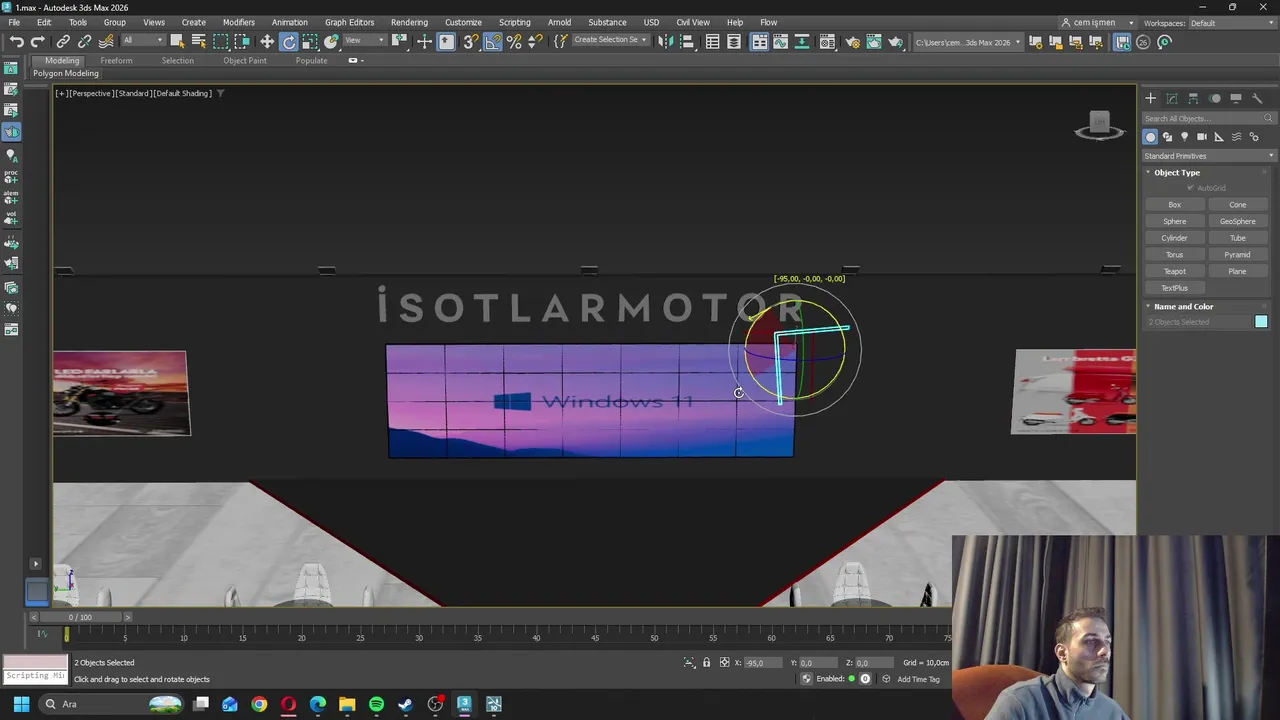This screenshot has height=720, width=1280.
Task: Click the X coordinate field showing -95,0
Action: 764,663
